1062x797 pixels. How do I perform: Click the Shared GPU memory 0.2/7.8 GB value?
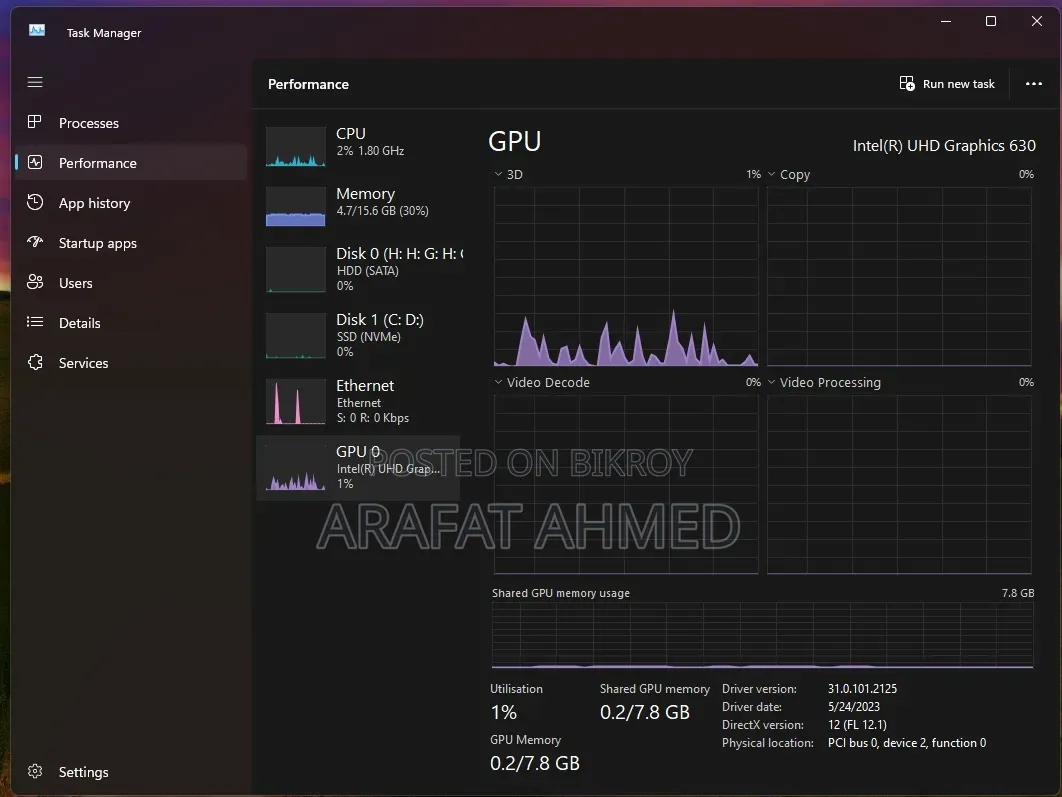coord(645,712)
